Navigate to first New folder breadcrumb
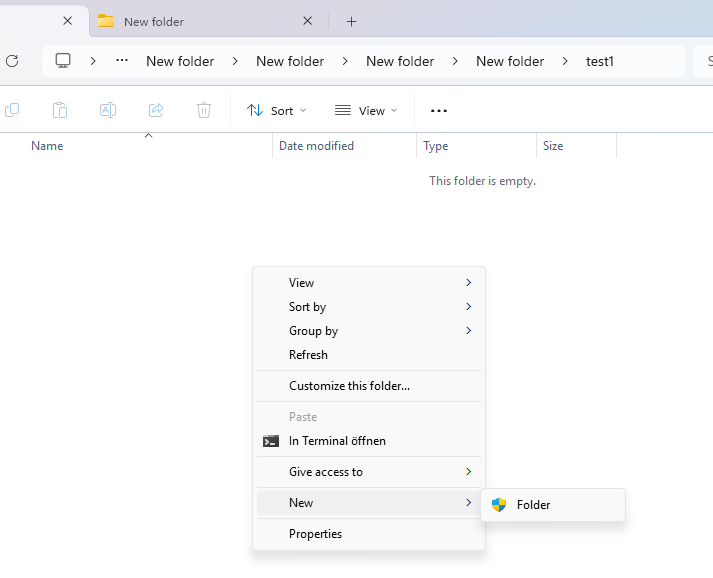 pos(180,61)
